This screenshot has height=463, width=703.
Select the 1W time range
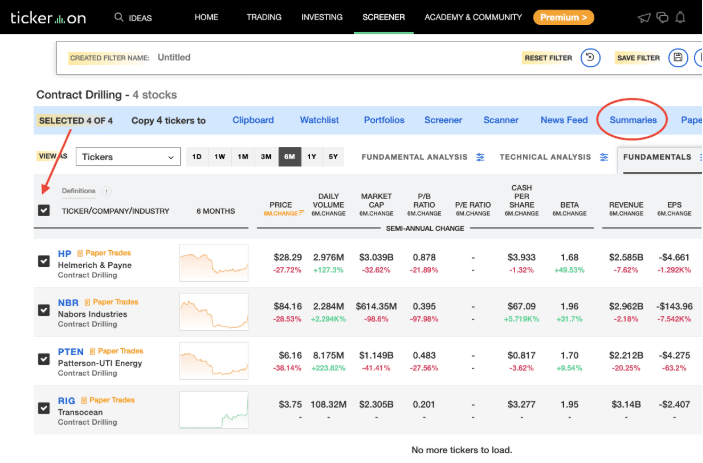(x=220, y=157)
